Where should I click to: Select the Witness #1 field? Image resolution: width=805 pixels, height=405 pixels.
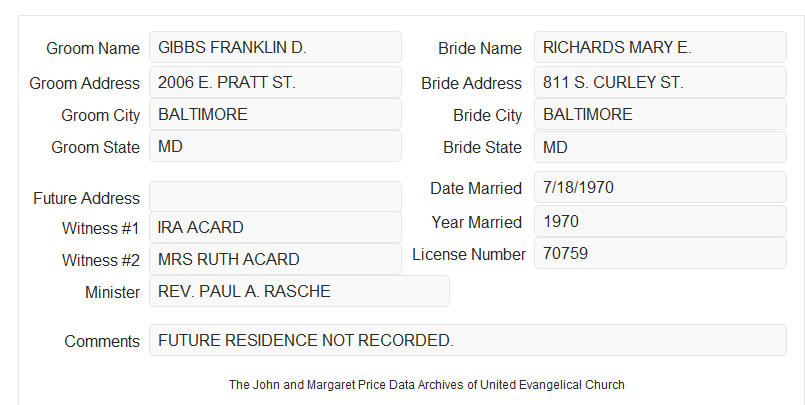click(275, 227)
